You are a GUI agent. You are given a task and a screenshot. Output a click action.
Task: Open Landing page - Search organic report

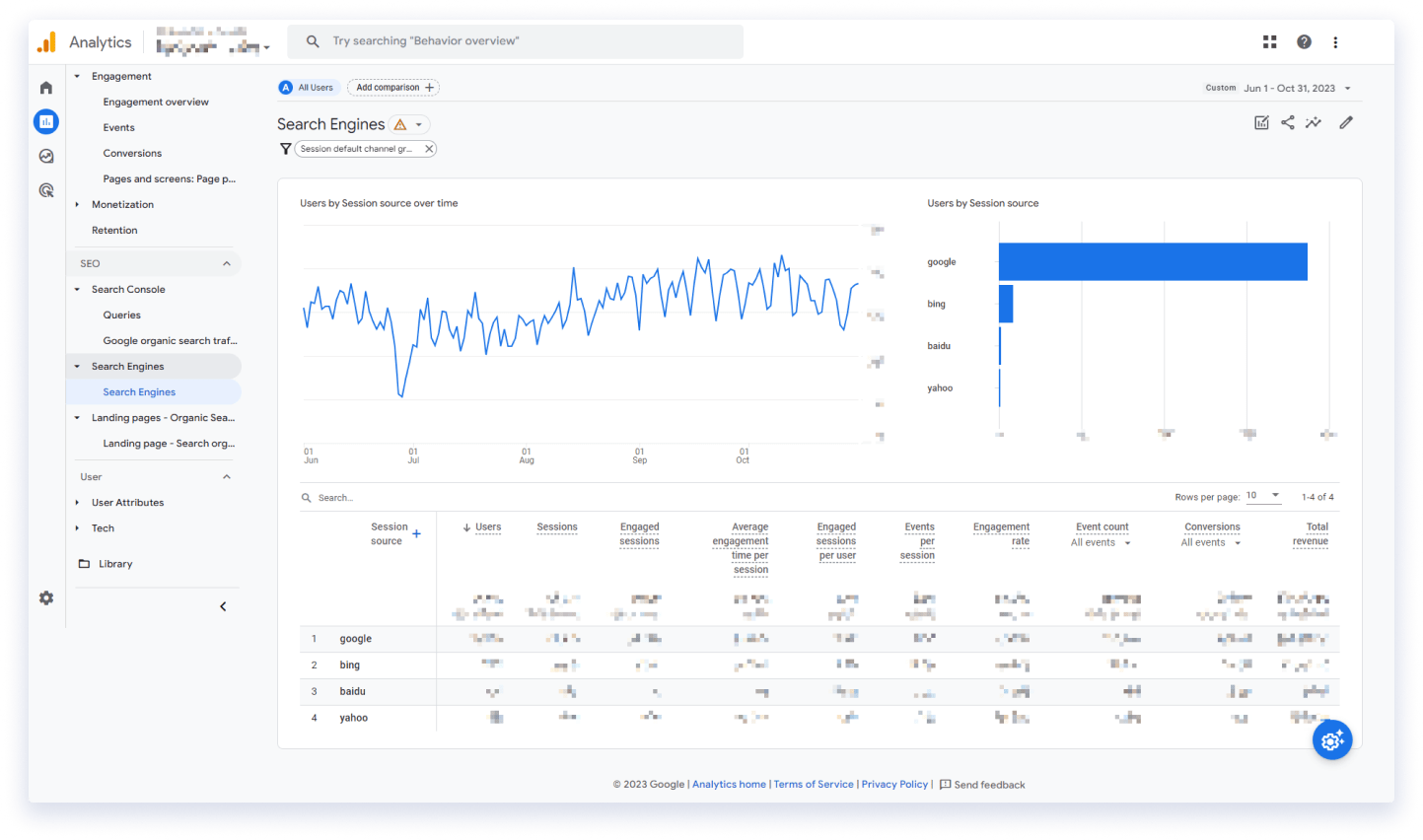[169, 444]
